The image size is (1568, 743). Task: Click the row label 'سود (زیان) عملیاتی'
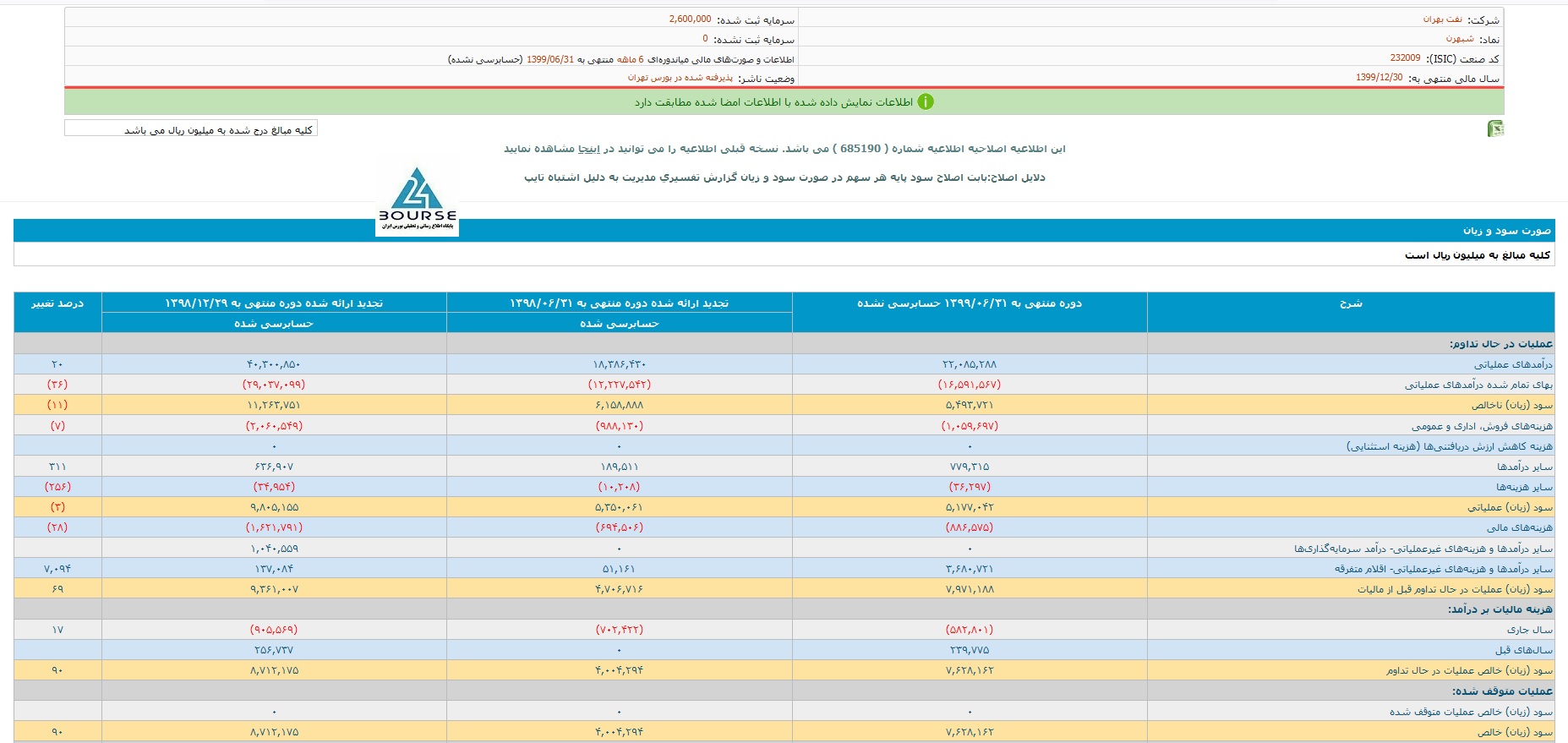pyautogui.click(x=1510, y=507)
